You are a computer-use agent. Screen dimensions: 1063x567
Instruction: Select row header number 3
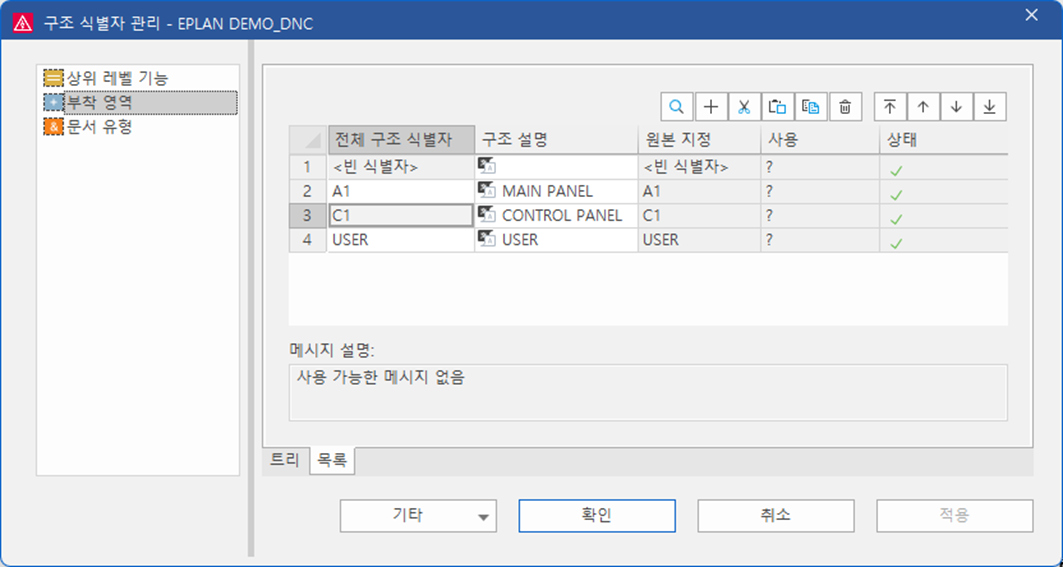[308, 216]
